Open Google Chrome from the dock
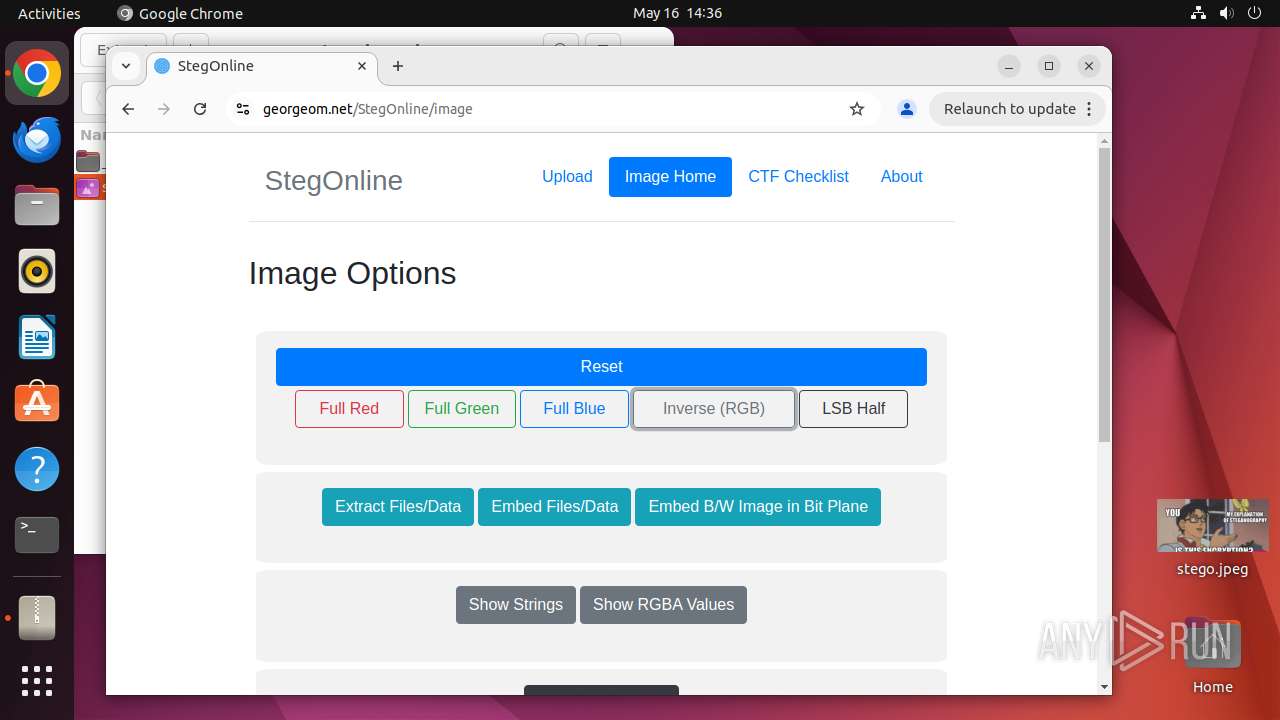Viewport: 1280px width, 720px height. pyautogui.click(x=37, y=74)
